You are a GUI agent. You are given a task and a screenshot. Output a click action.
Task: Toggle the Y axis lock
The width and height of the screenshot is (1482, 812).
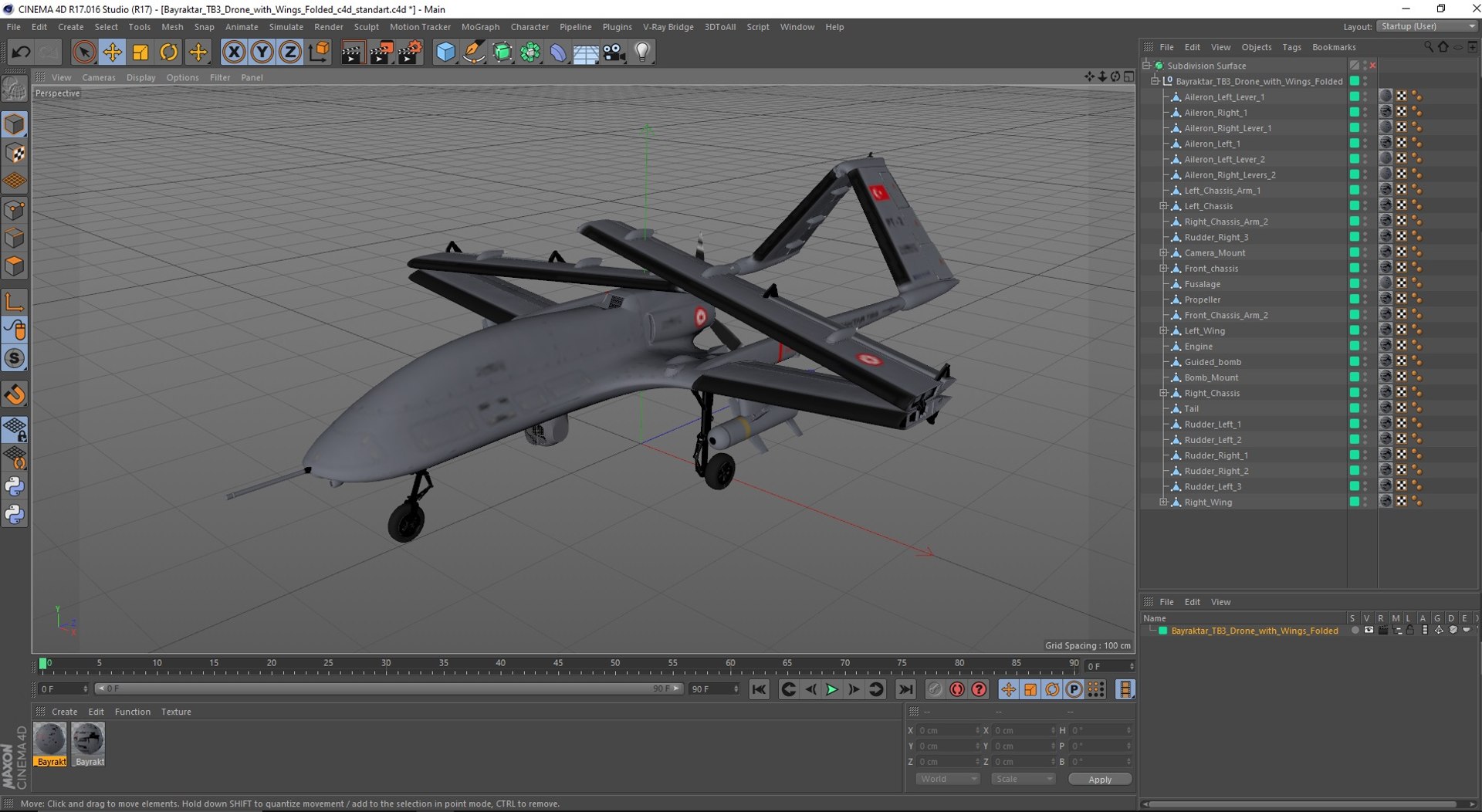click(x=262, y=52)
